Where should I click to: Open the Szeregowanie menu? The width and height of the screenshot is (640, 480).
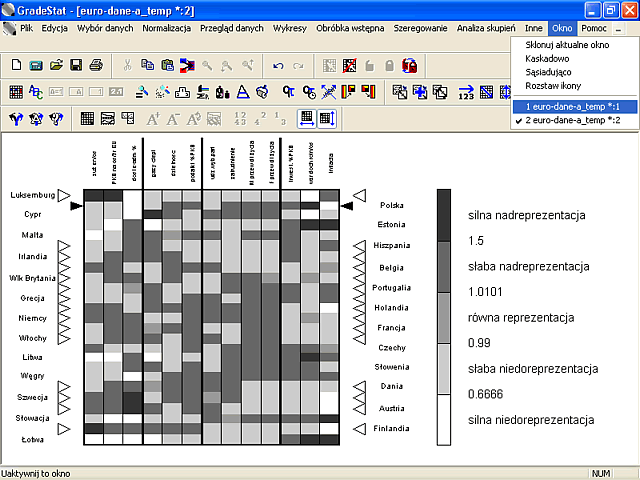tap(420, 28)
